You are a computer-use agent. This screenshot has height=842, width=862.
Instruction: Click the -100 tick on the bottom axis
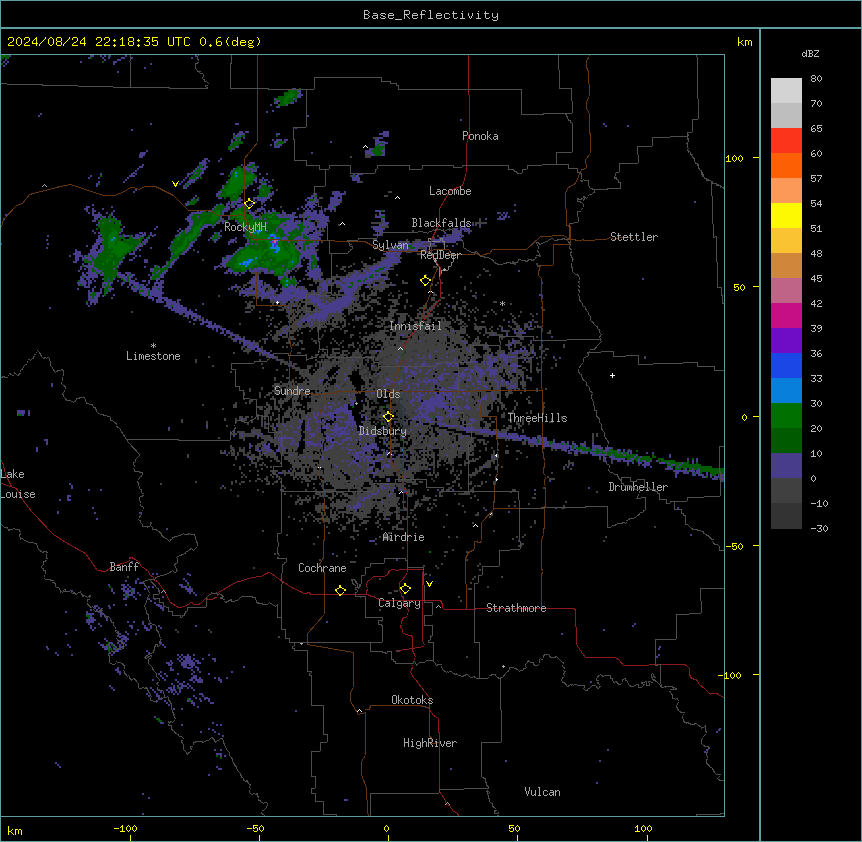[x=125, y=828]
